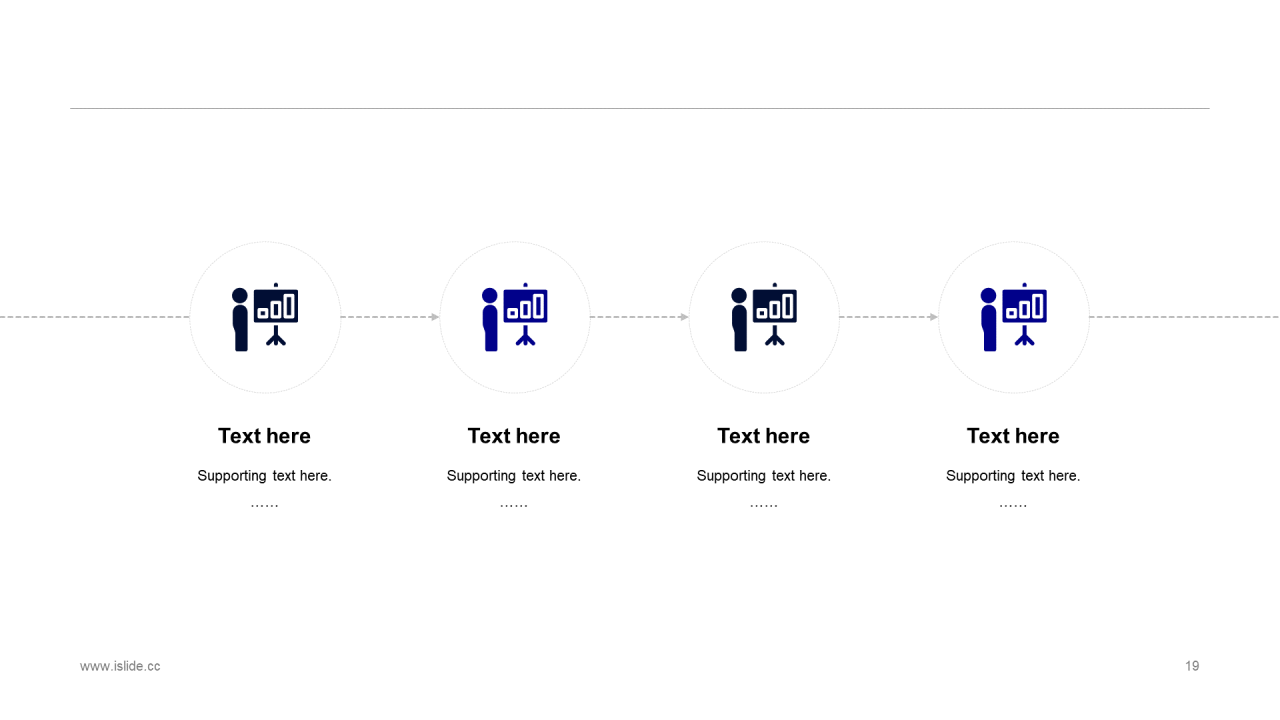Click the arrowhead pointing to third circle
The width and height of the screenshot is (1280, 720).
[x=684, y=317]
